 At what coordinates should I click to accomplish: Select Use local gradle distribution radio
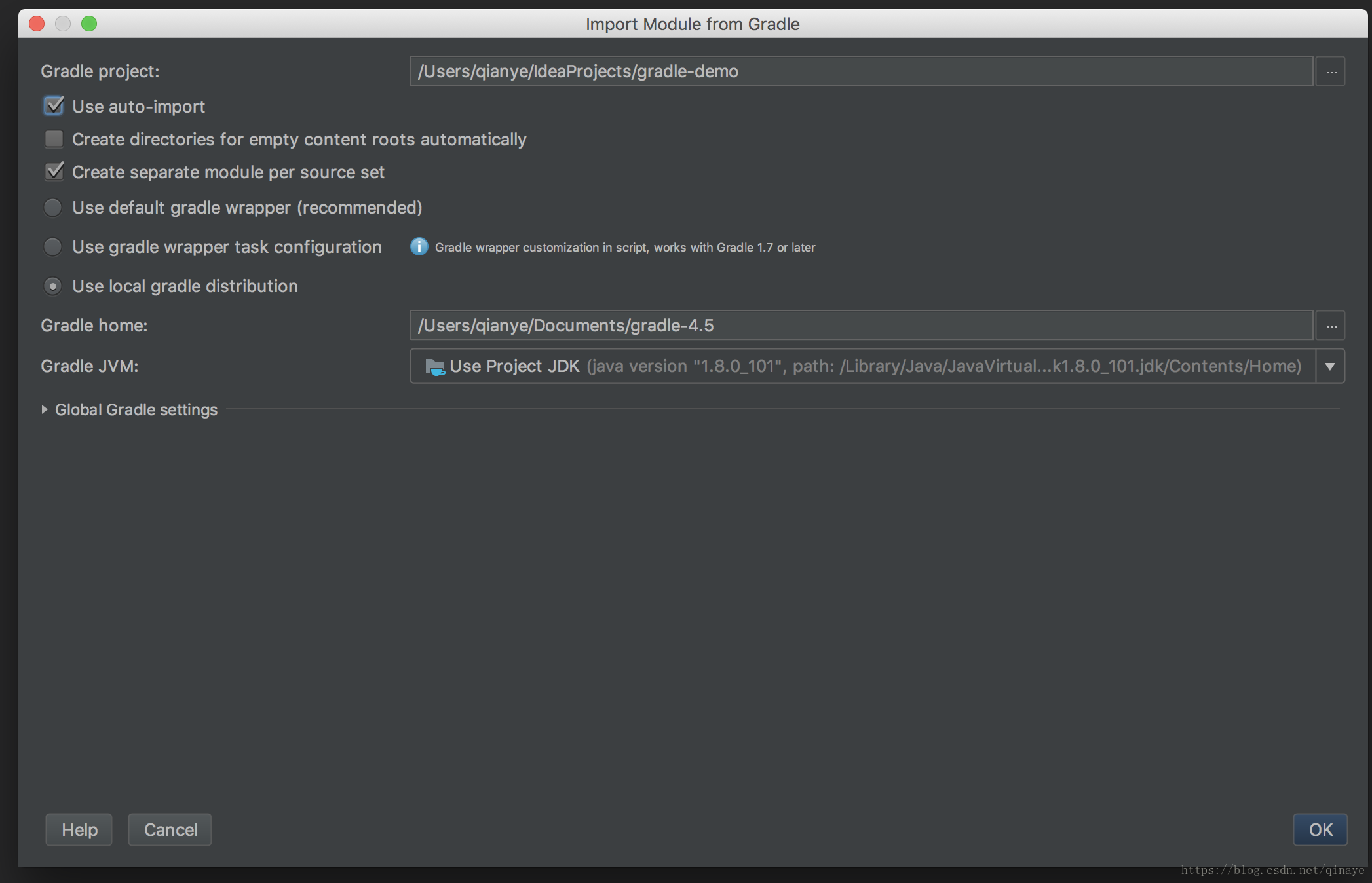click(x=52, y=286)
